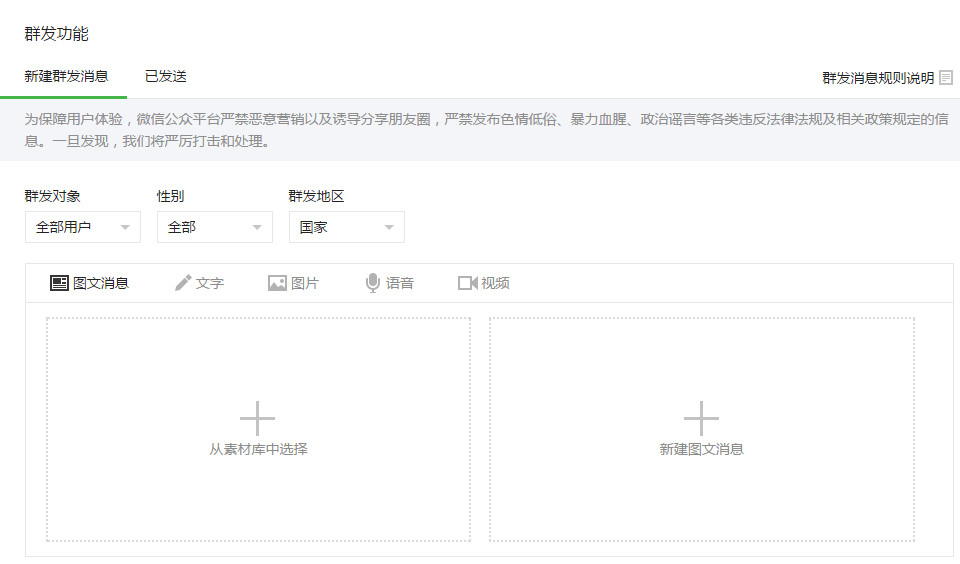
Task: Switch to the 已发送 tab
Action: (165, 77)
